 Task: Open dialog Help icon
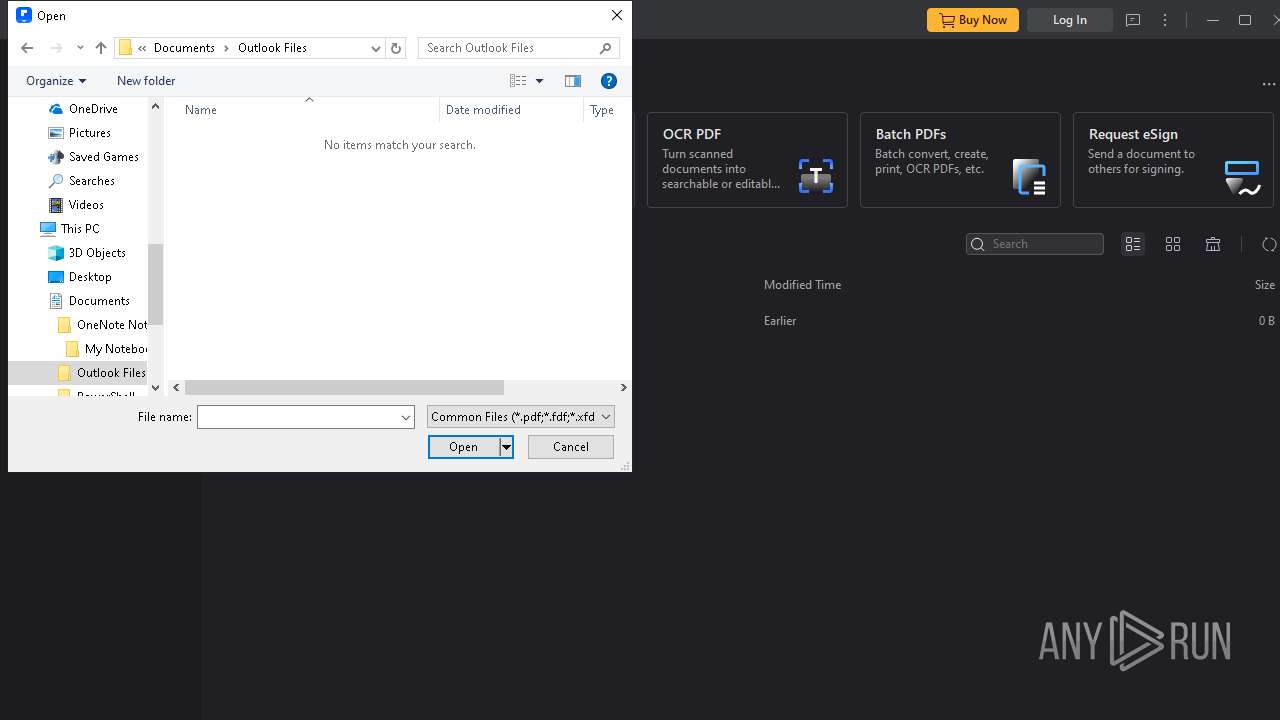[609, 81]
